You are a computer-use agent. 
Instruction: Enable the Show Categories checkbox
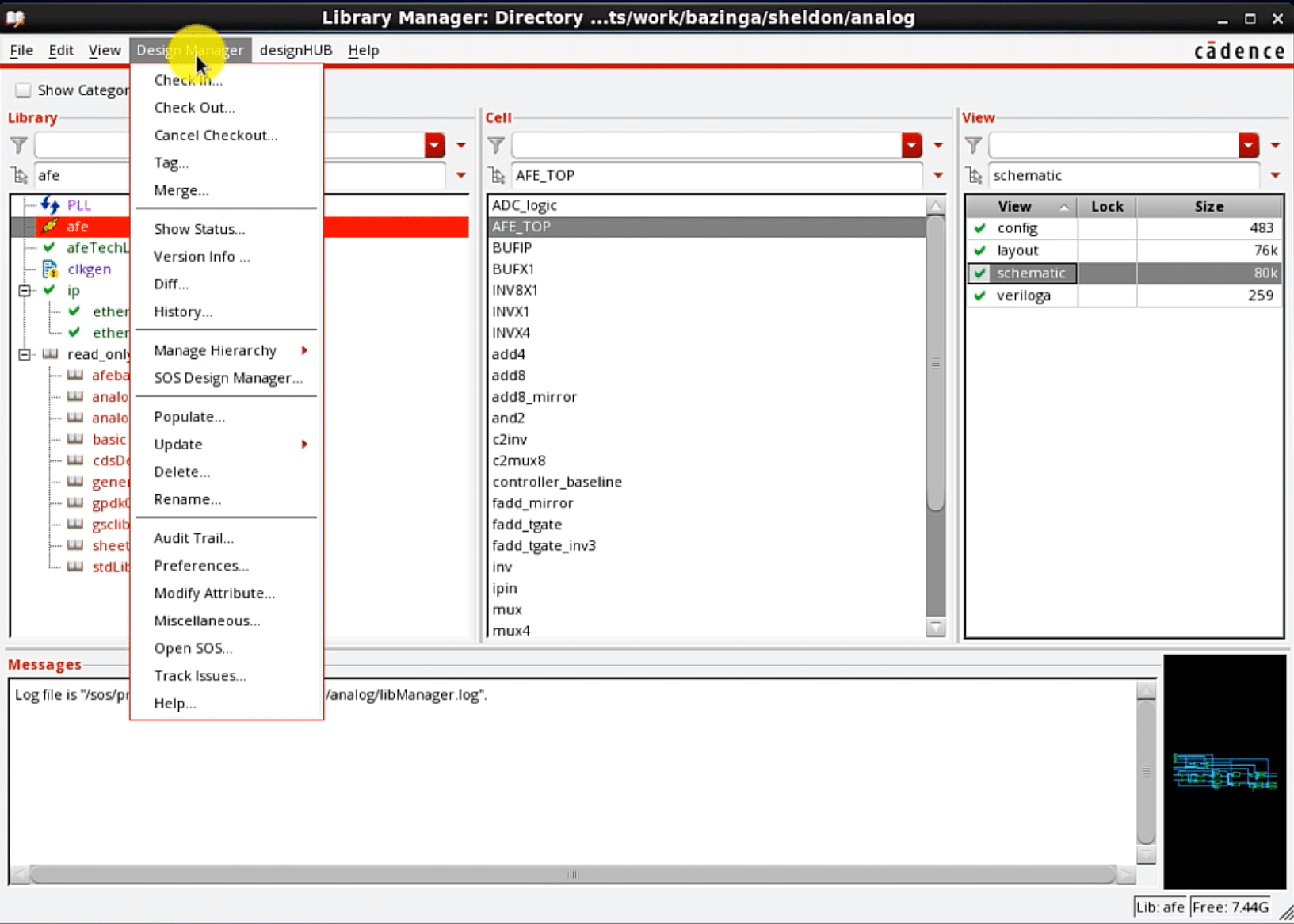(x=24, y=90)
